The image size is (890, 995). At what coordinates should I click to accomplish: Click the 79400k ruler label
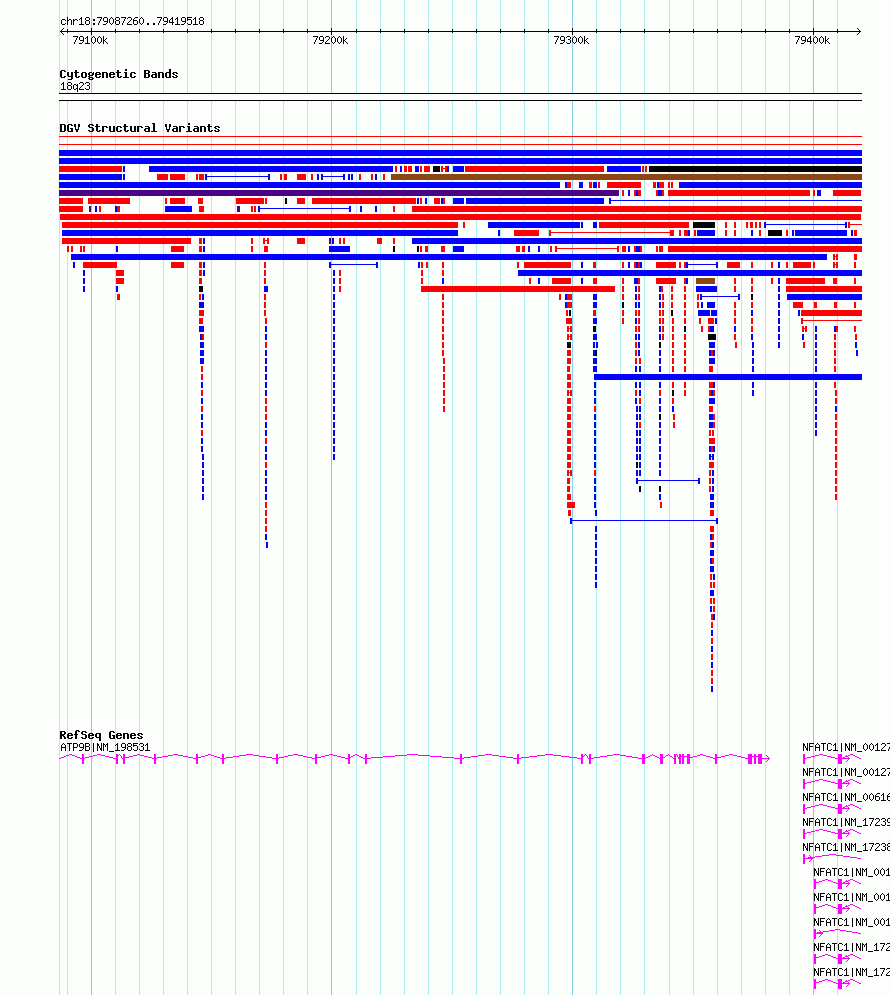pos(812,40)
